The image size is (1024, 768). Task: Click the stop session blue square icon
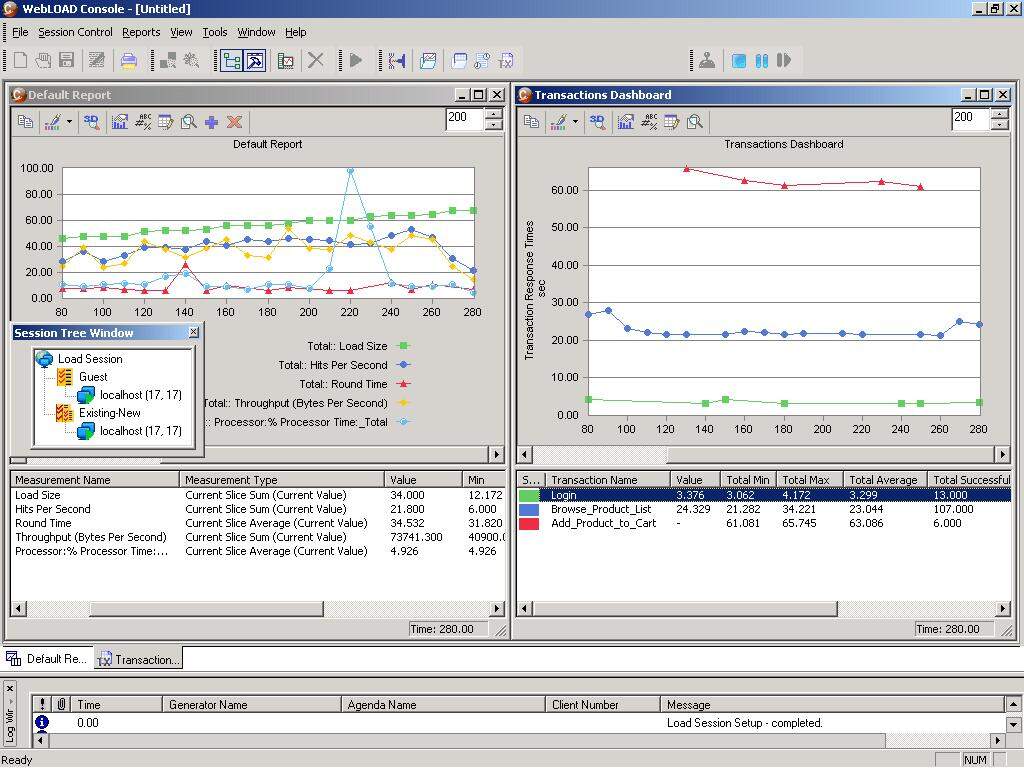click(x=739, y=61)
